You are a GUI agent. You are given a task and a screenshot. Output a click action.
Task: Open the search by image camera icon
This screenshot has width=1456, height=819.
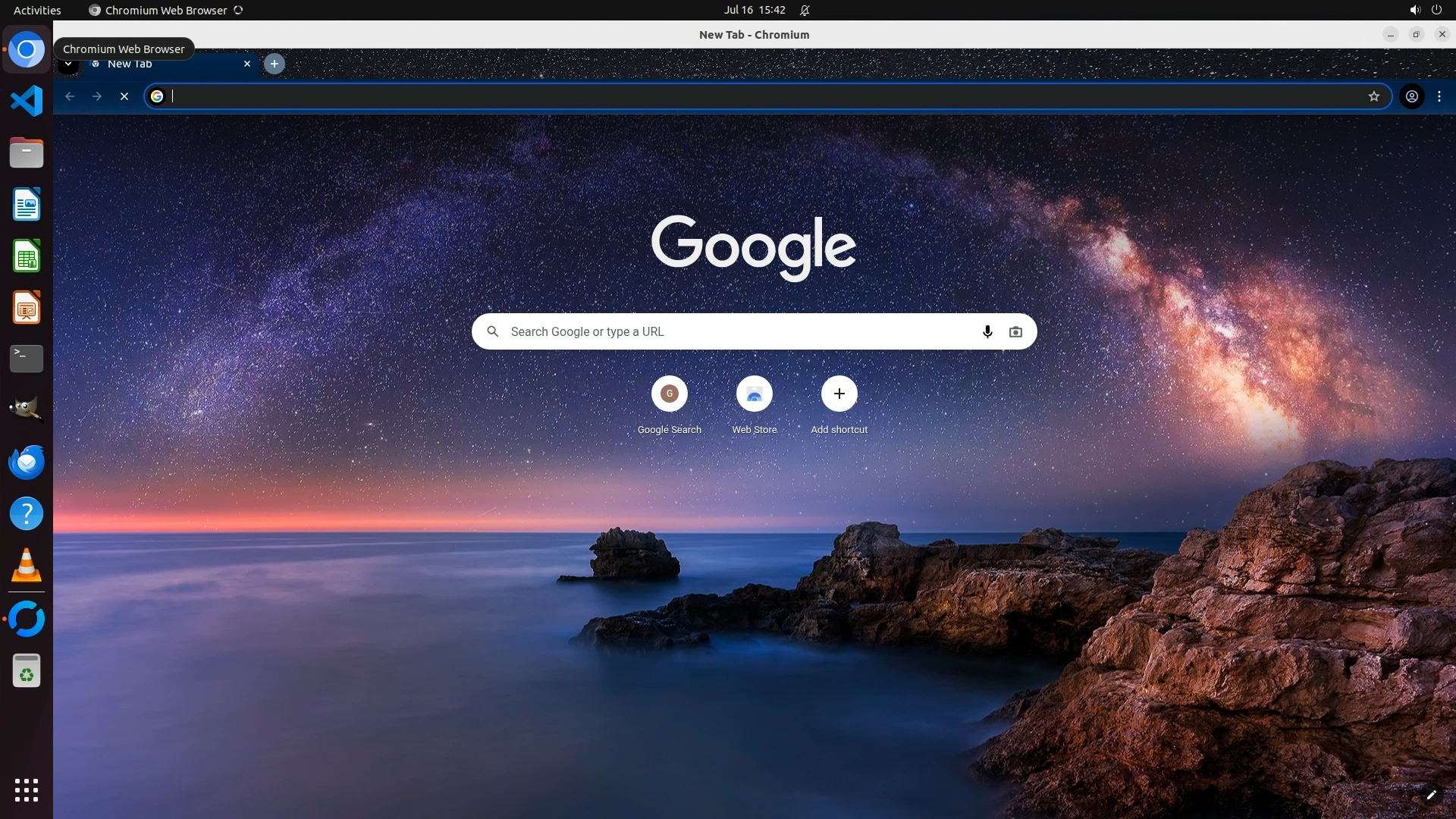coord(1015,331)
